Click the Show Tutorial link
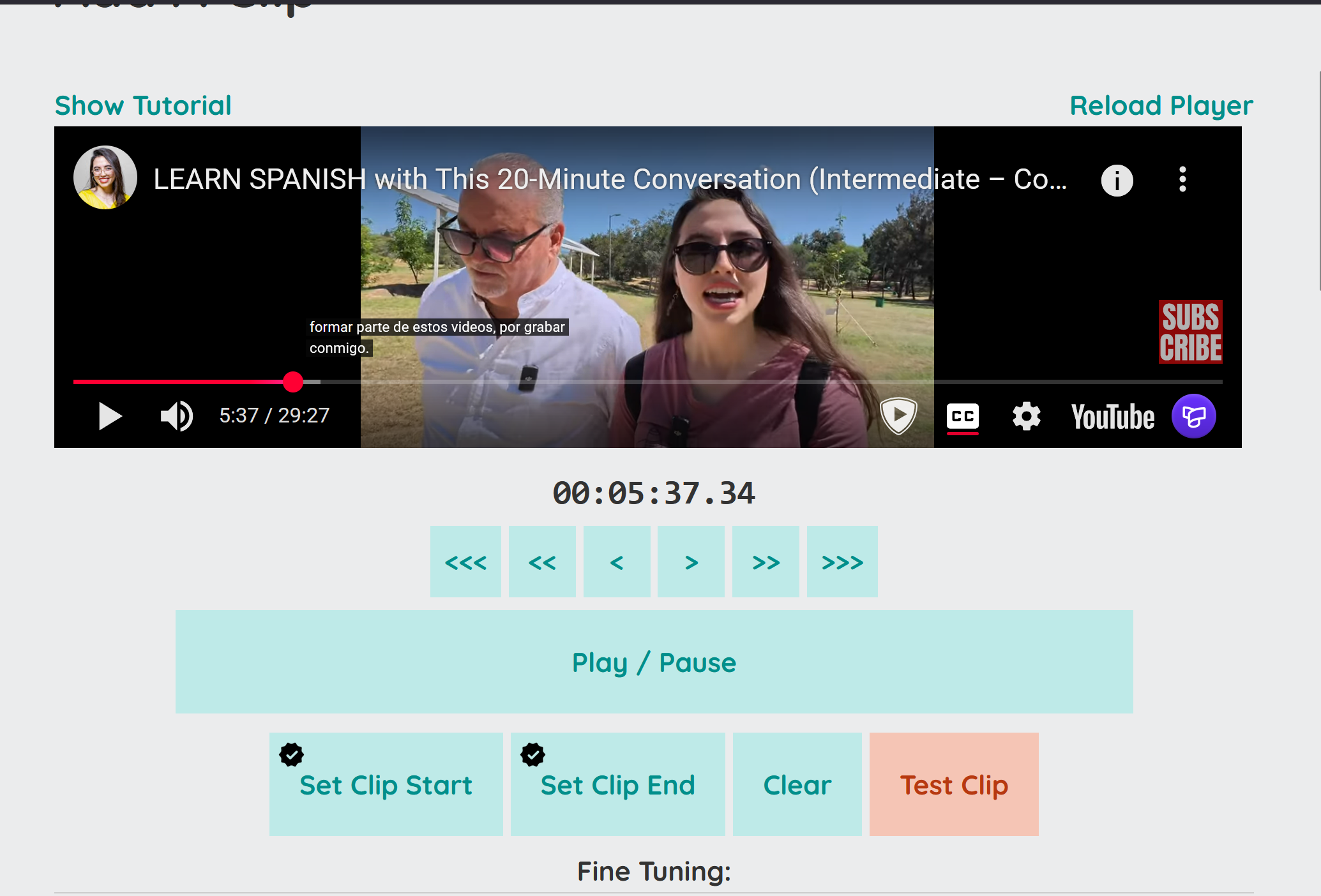 coord(143,105)
